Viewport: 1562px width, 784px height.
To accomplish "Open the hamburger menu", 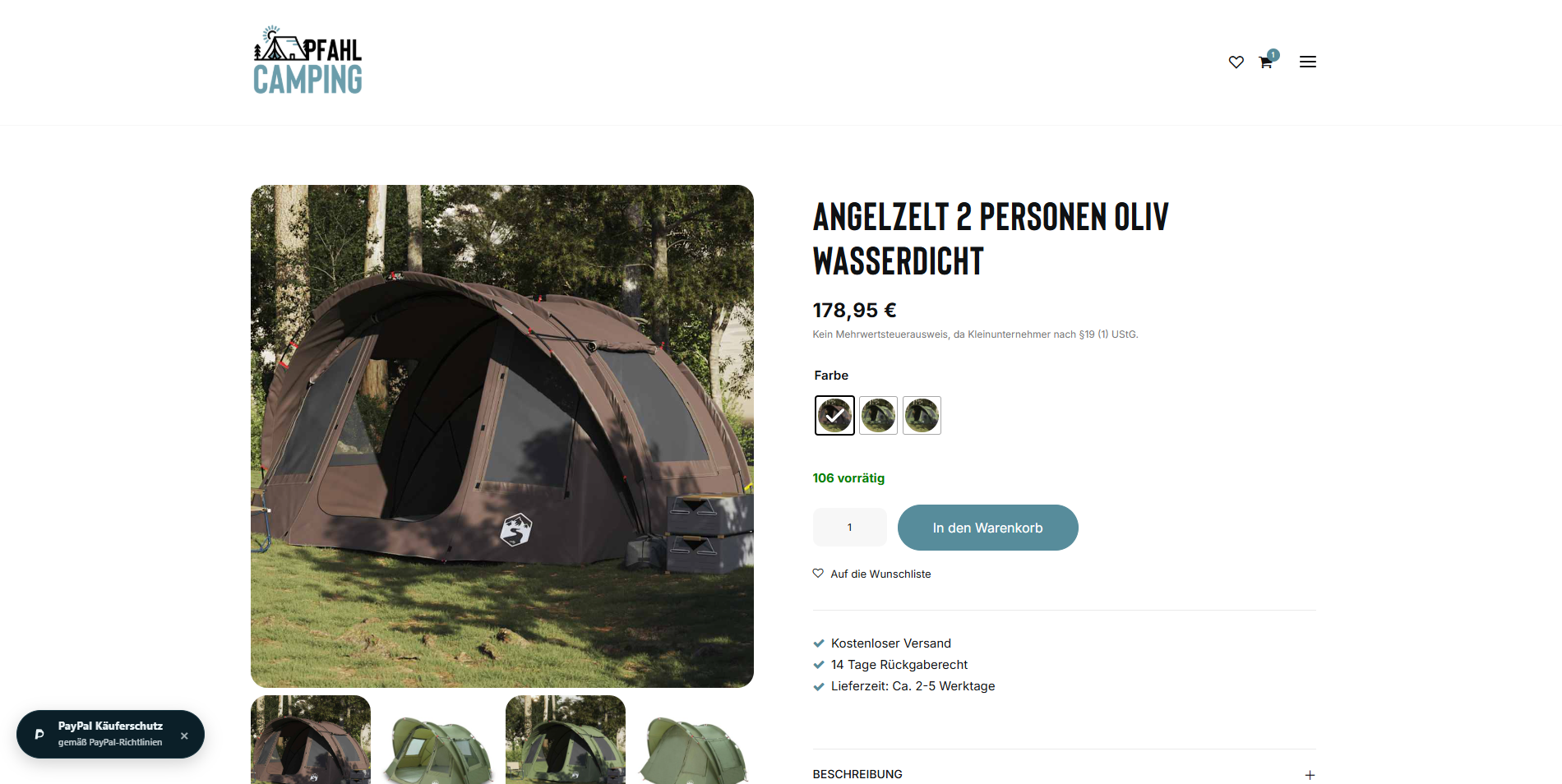I will pos(1307,62).
